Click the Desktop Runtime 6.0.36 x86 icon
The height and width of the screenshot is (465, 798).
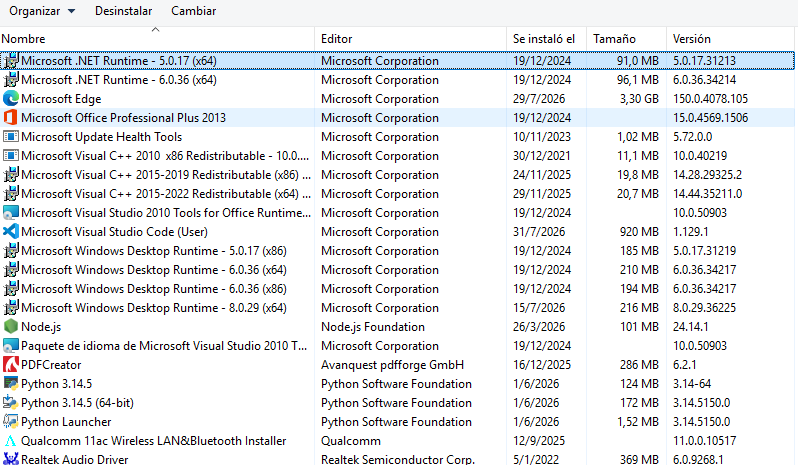pos(11,288)
